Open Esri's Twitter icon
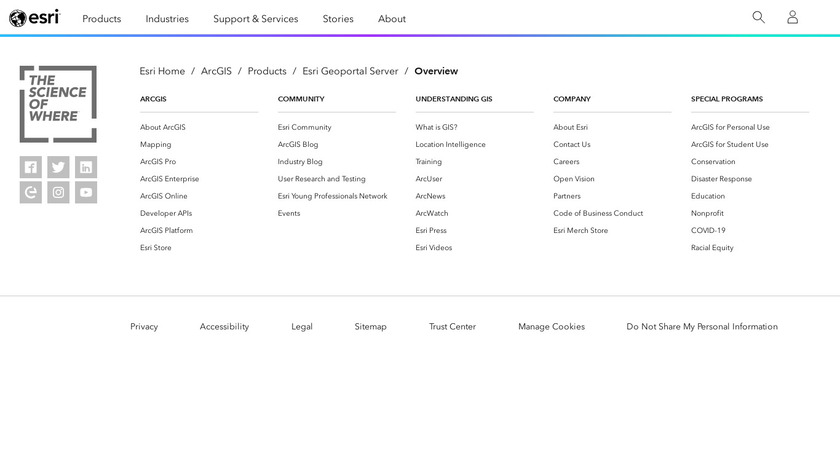 tap(58, 167)
